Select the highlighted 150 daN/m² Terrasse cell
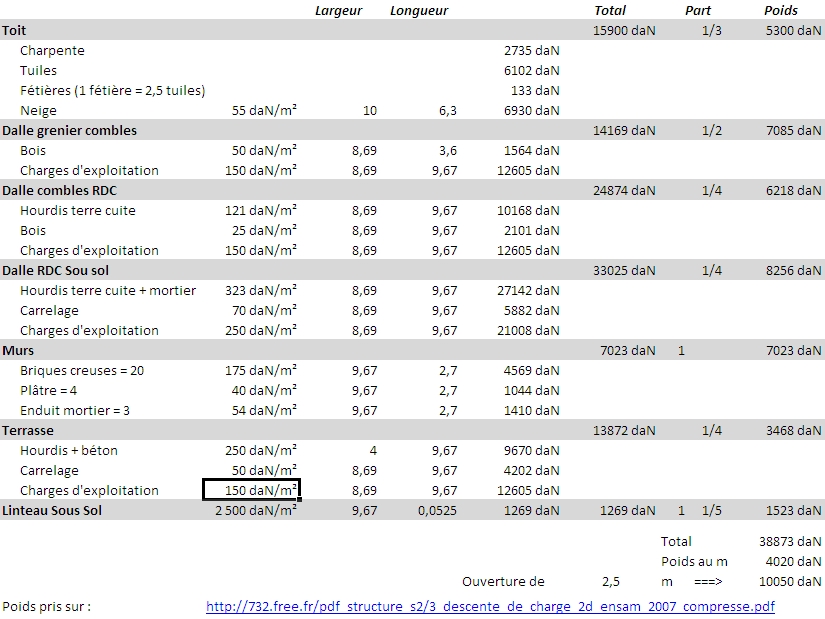Image resolution: width=825 pixels, height=619 pixels. 251,490
